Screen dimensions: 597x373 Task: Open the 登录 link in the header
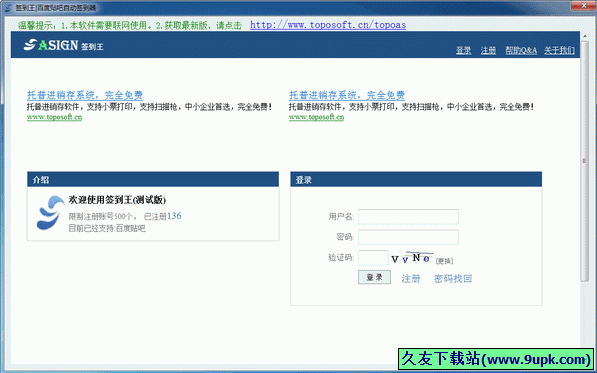[463, 50]
